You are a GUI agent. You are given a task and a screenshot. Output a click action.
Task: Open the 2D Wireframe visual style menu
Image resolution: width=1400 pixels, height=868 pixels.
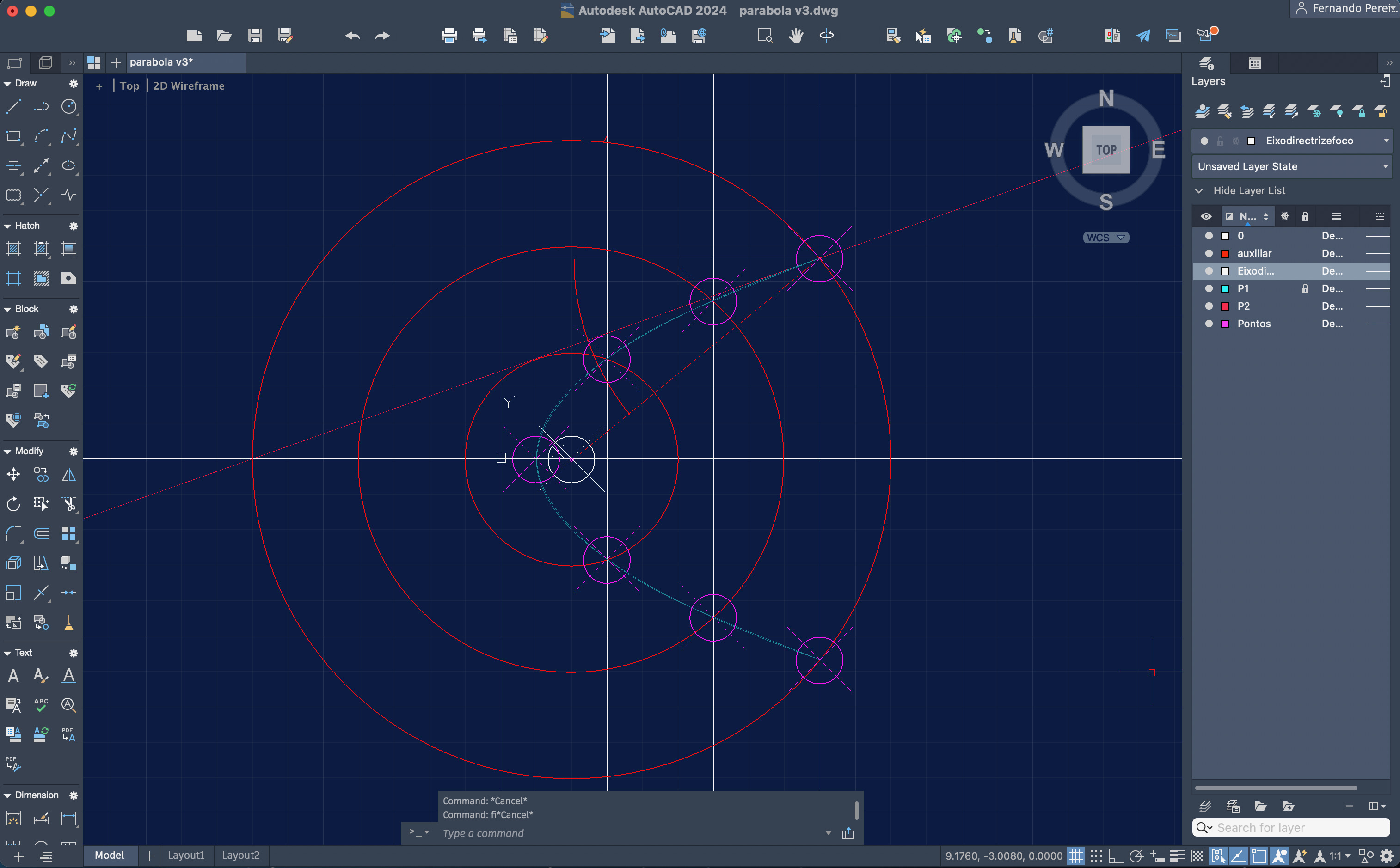tap(189, 86)
